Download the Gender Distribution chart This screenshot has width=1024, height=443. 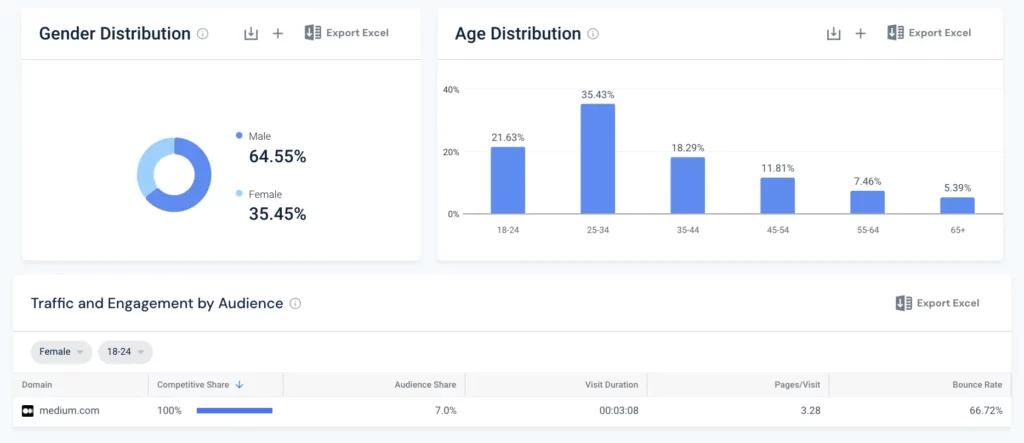(251, 34)
